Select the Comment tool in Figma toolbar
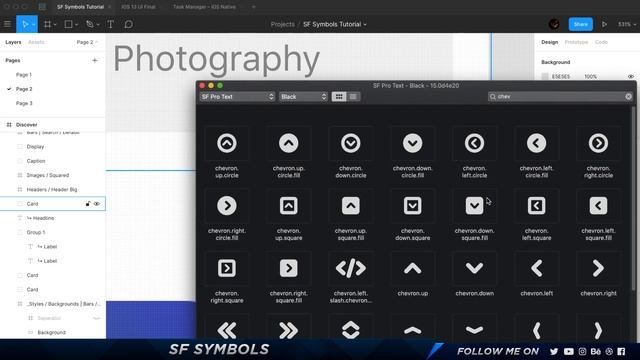Screen dimensions: 640x360 point(128,24)
